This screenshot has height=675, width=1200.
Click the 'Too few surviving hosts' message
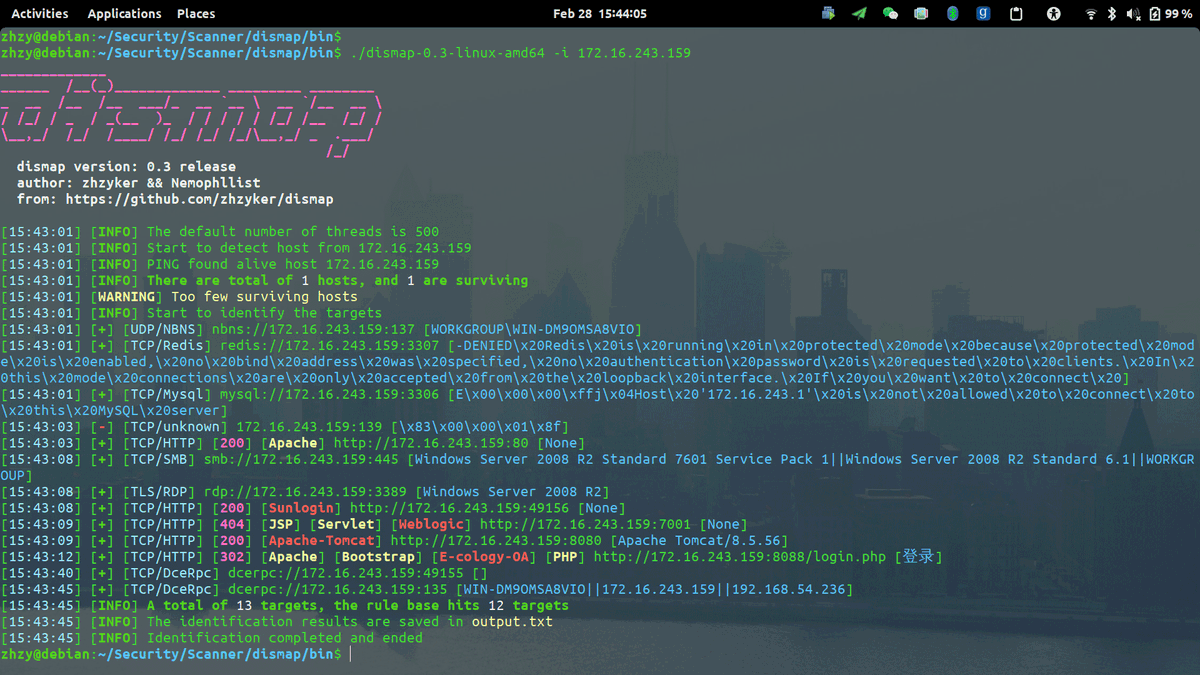pos(265,297)
